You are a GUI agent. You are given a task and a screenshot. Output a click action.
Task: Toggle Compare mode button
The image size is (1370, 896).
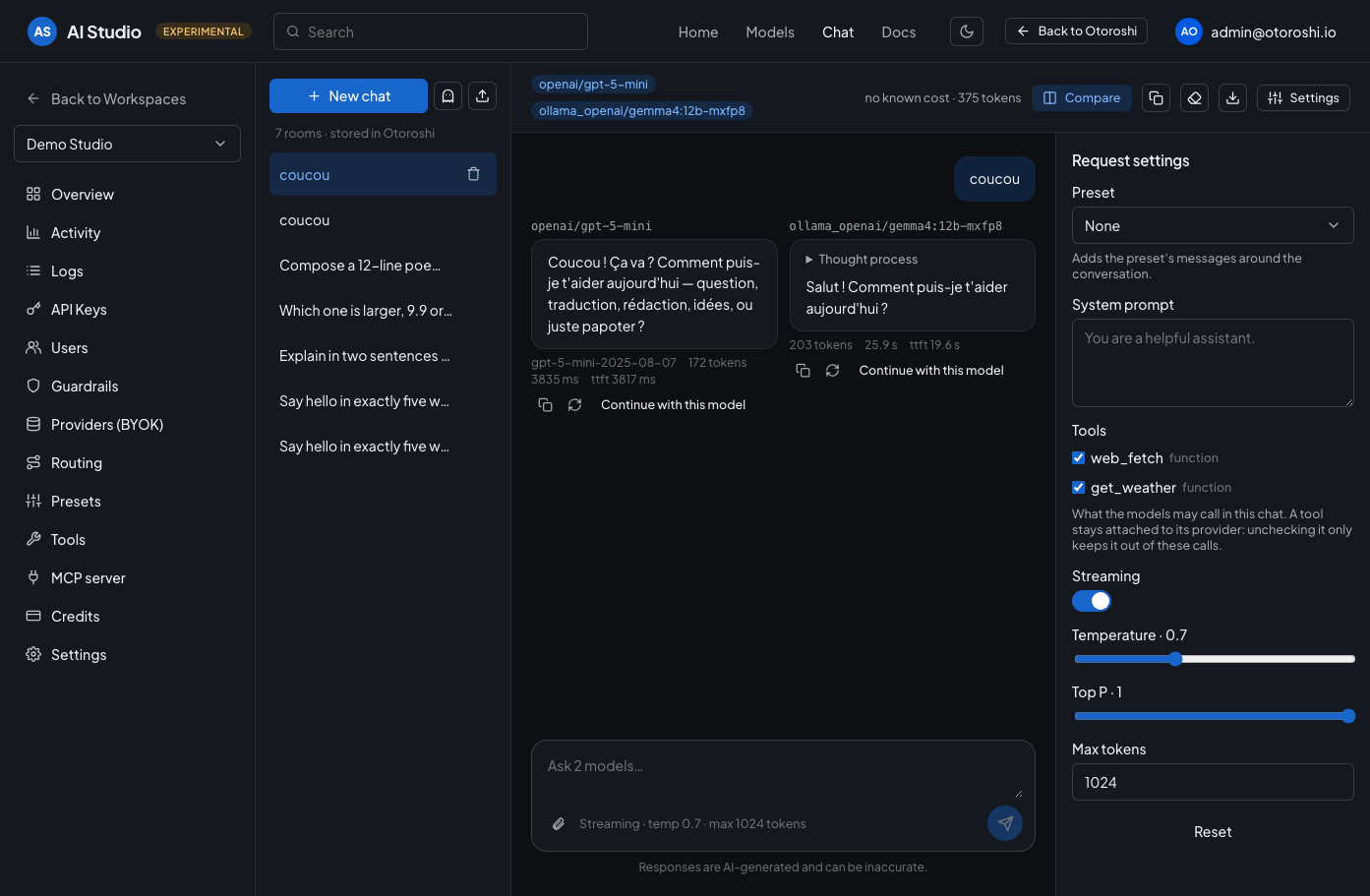click(1082, 97)
